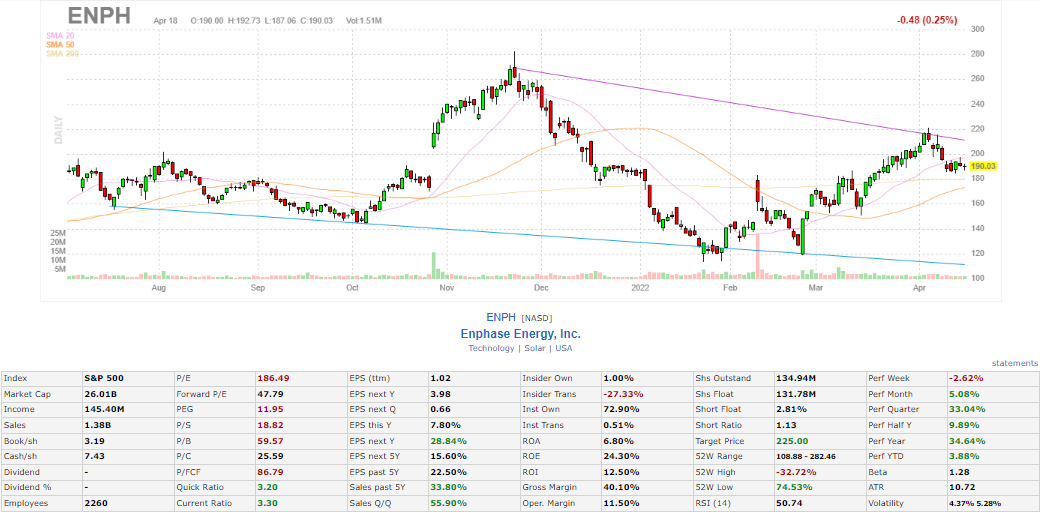The height and width of the screenshot is (512, 1042).
Task: Click the EPS next Q value 0.66
Action: pos(441,410)
